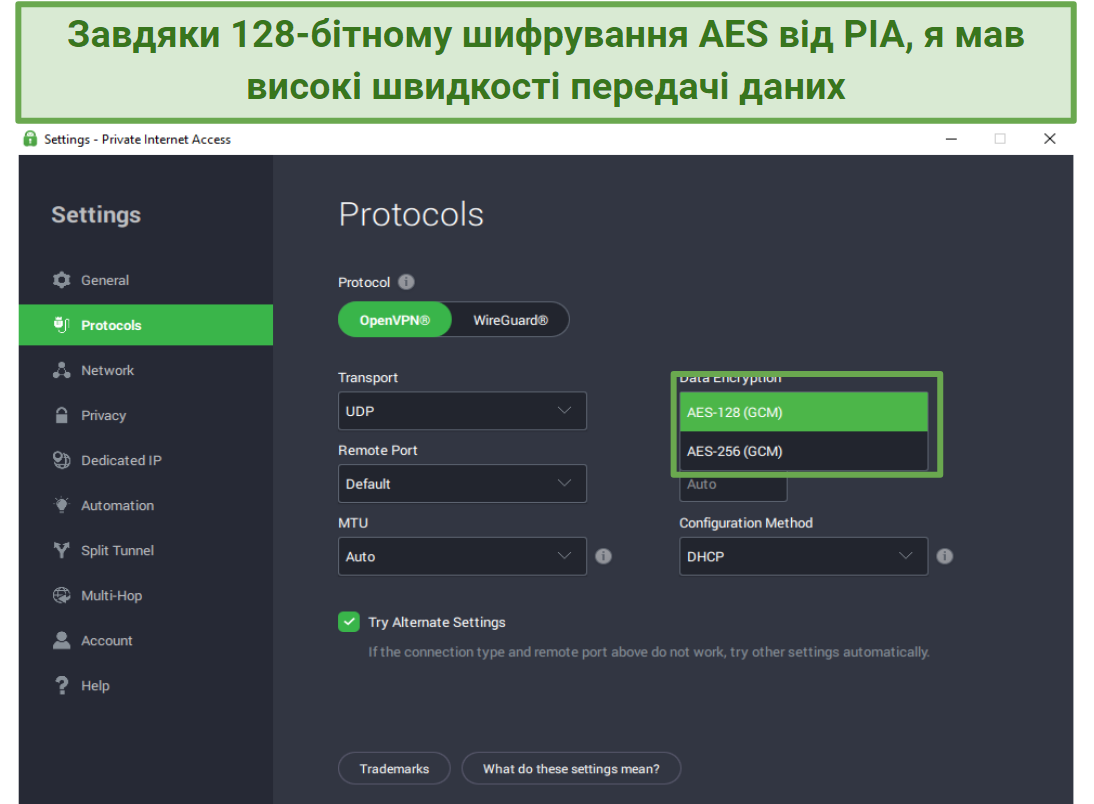The height and width of the screenshot is (804, 1094).
Task: Open the MTU Auto dropdown
Action: (x=462, y=556)
